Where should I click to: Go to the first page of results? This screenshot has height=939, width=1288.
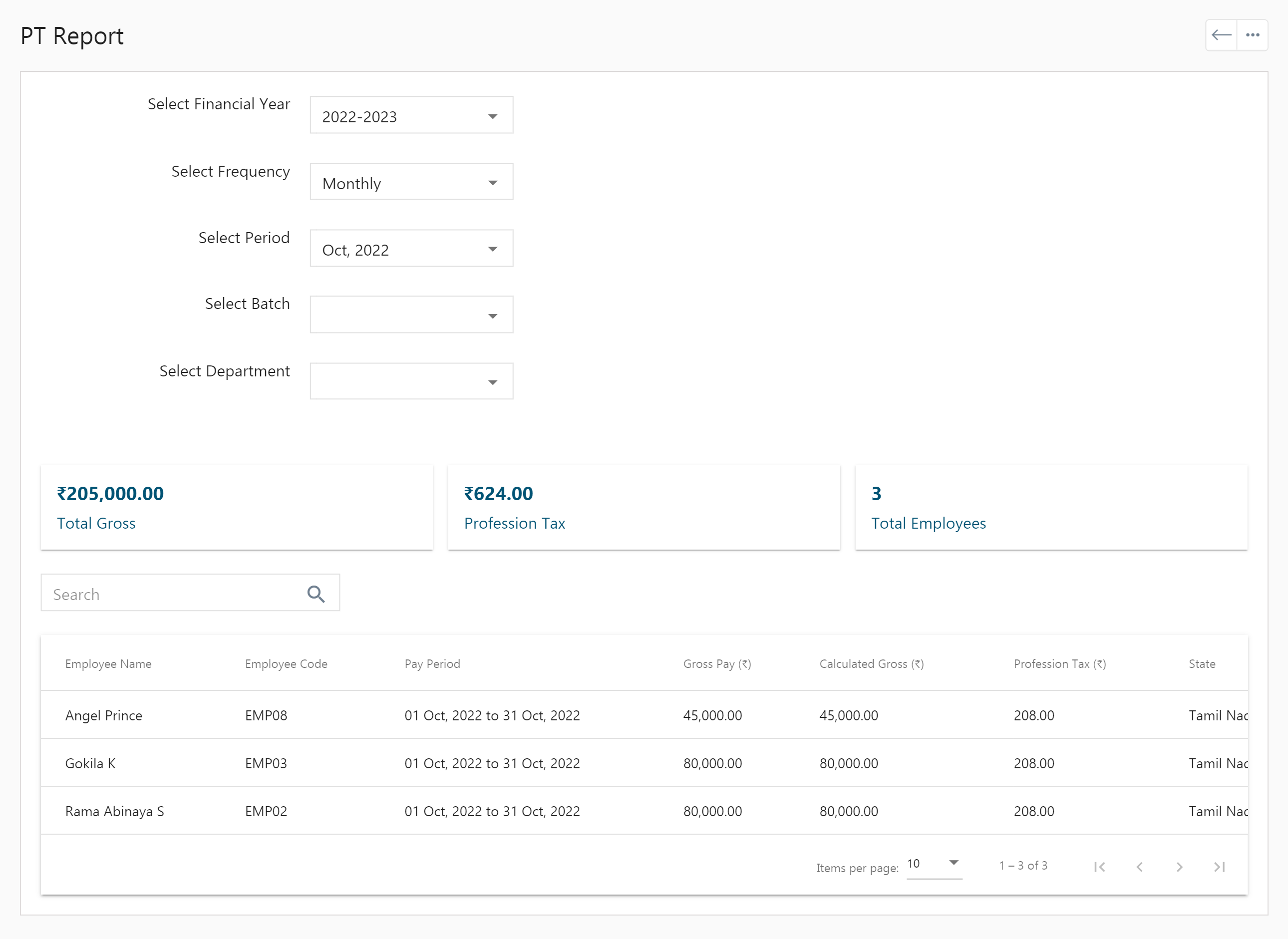pos(1100,867)
